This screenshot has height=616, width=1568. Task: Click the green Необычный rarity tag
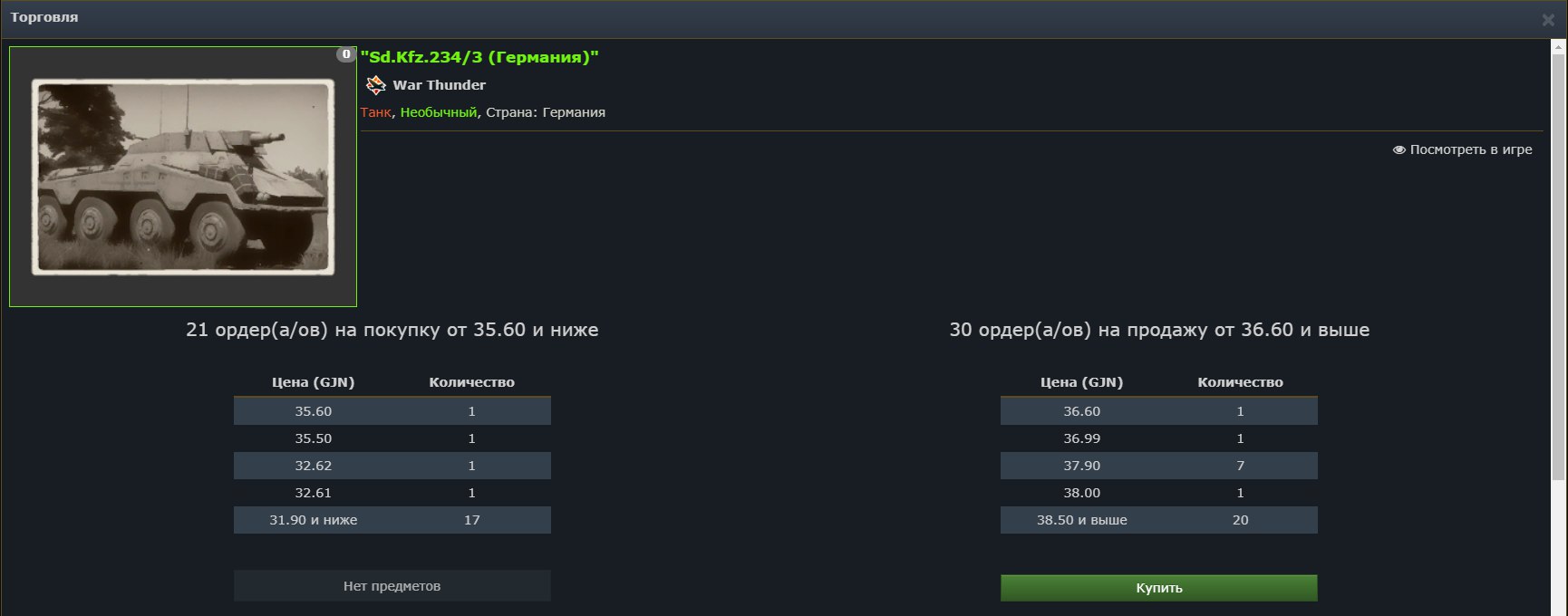point(439,112)
